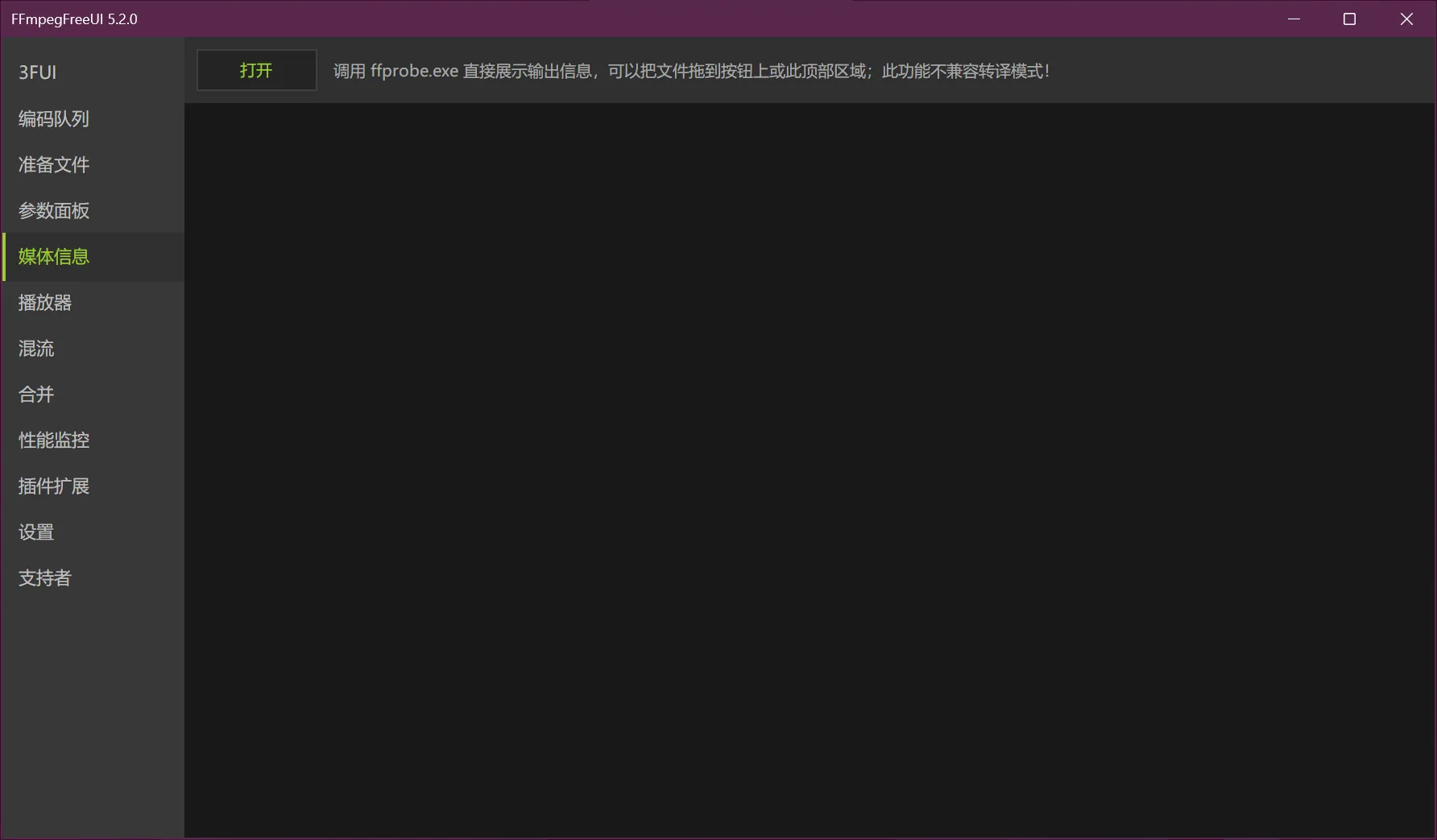Open the 参数面板 parameter panel
1437x840 pixels.
[x=54, y=211]
